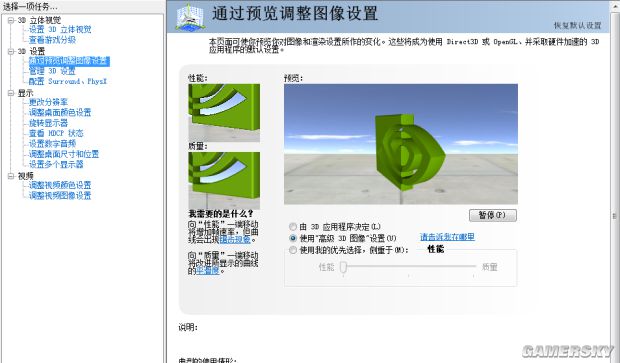The image size is (620, 363).
Task: Click 恢复默认设置 link at top right
Action: tap(577, 25)
